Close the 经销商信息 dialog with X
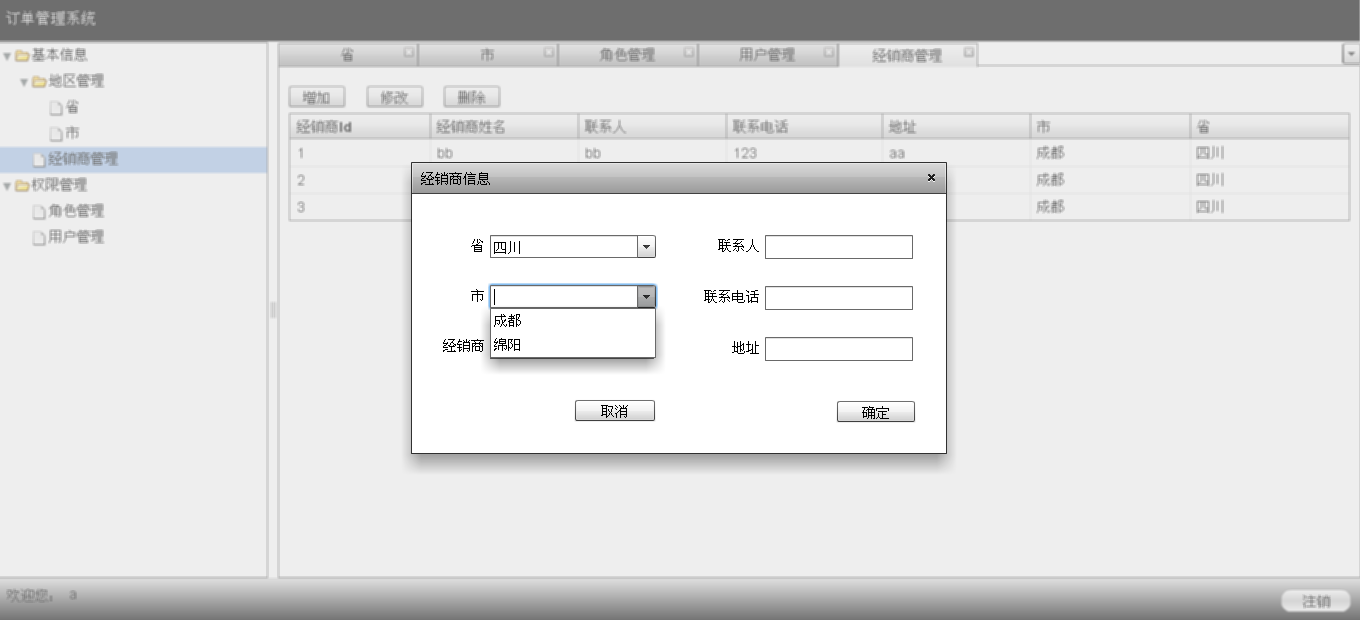This screenshot has width=1360, height=620. tap(931, 178)
